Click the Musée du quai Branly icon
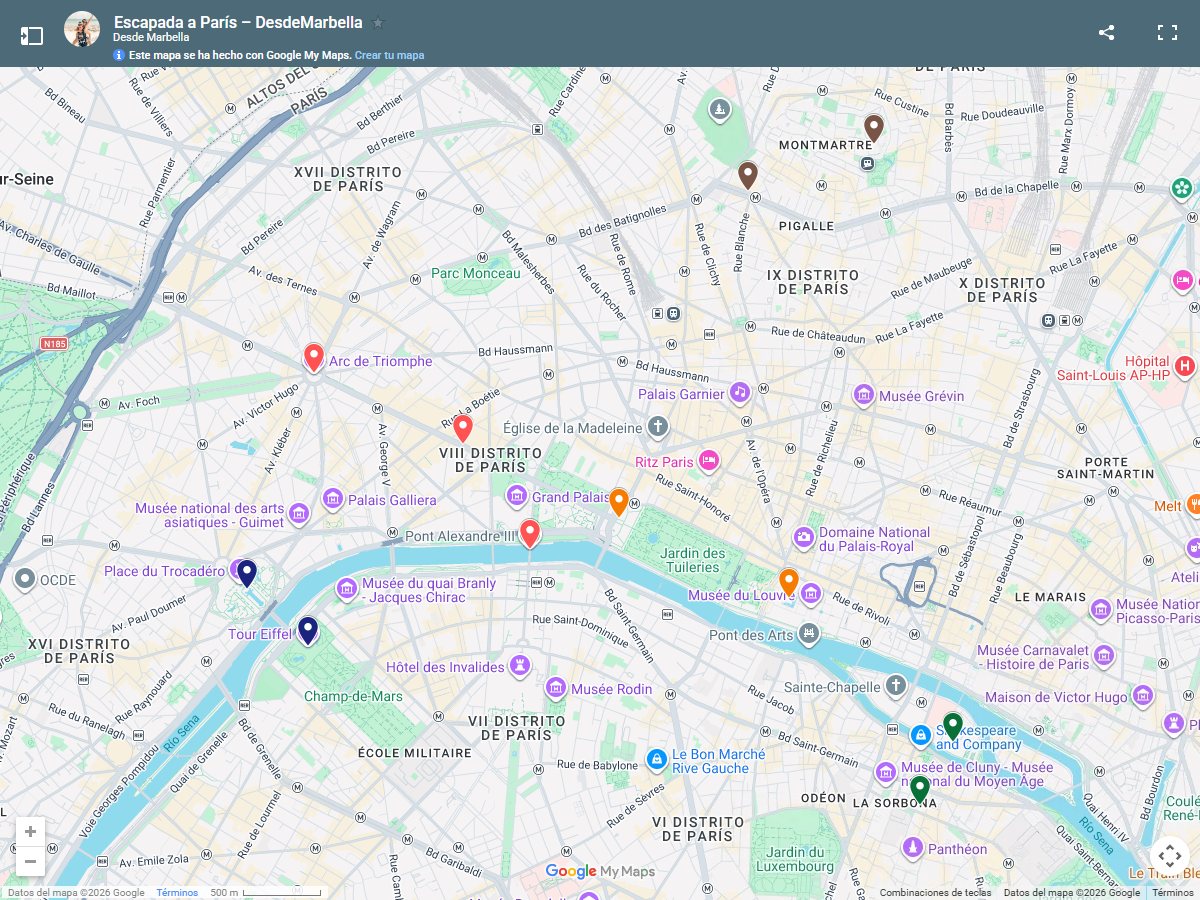Viewport: 1200px width, 900px height. [346, 589]
